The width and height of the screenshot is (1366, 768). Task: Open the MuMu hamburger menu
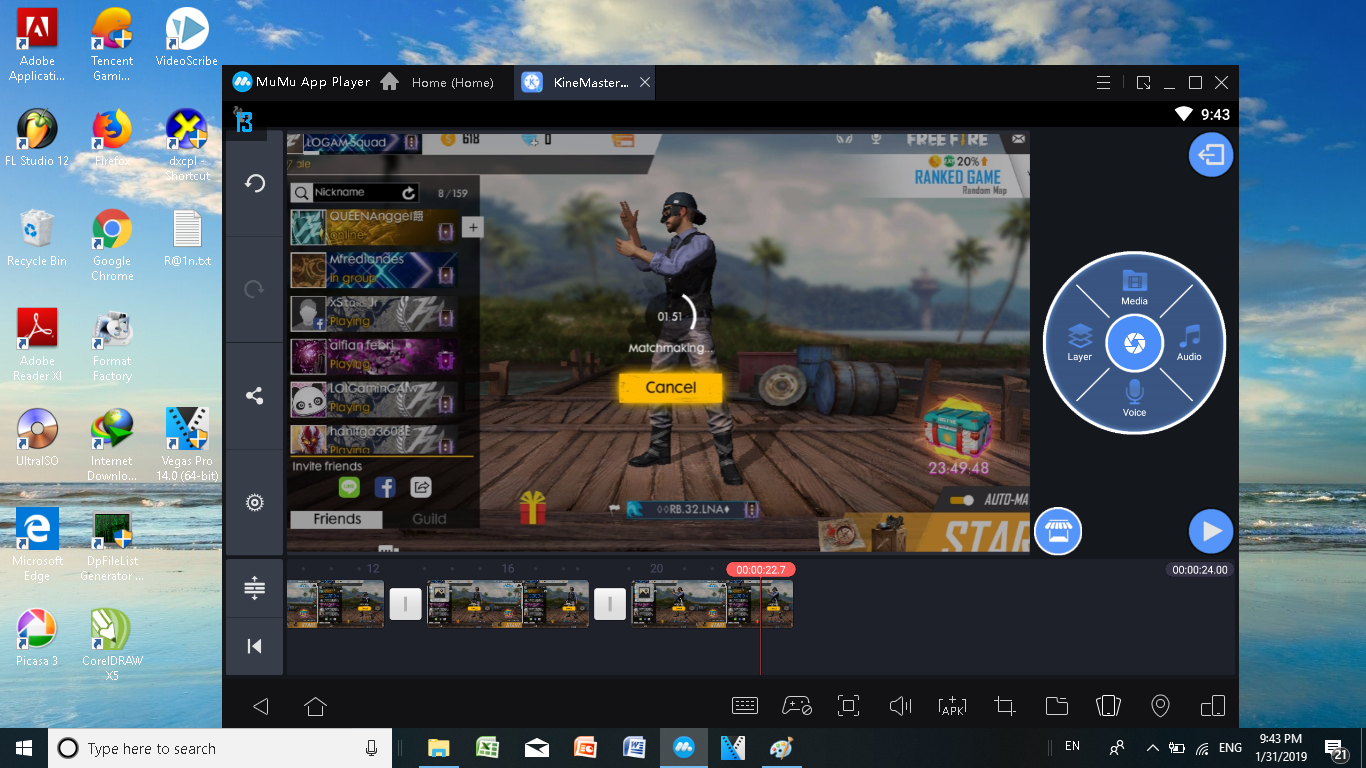(x=1103, y=82)
